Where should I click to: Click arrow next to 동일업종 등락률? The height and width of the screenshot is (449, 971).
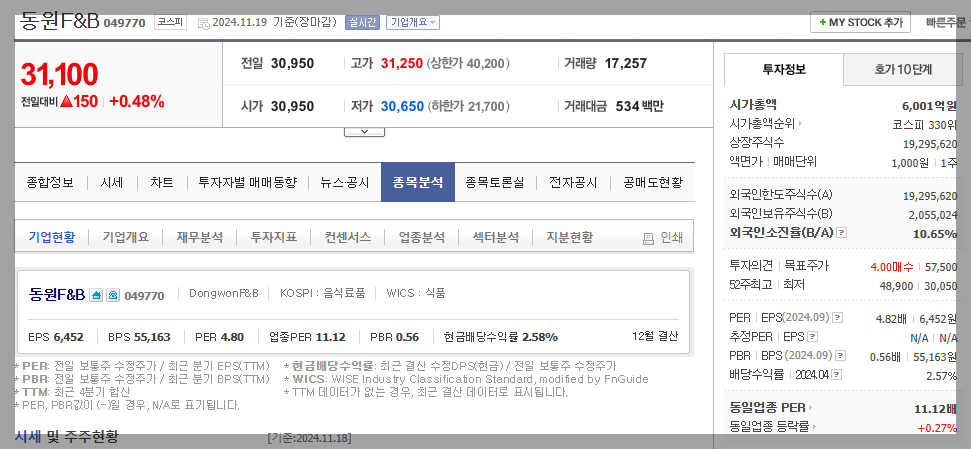tap(814, 426)
